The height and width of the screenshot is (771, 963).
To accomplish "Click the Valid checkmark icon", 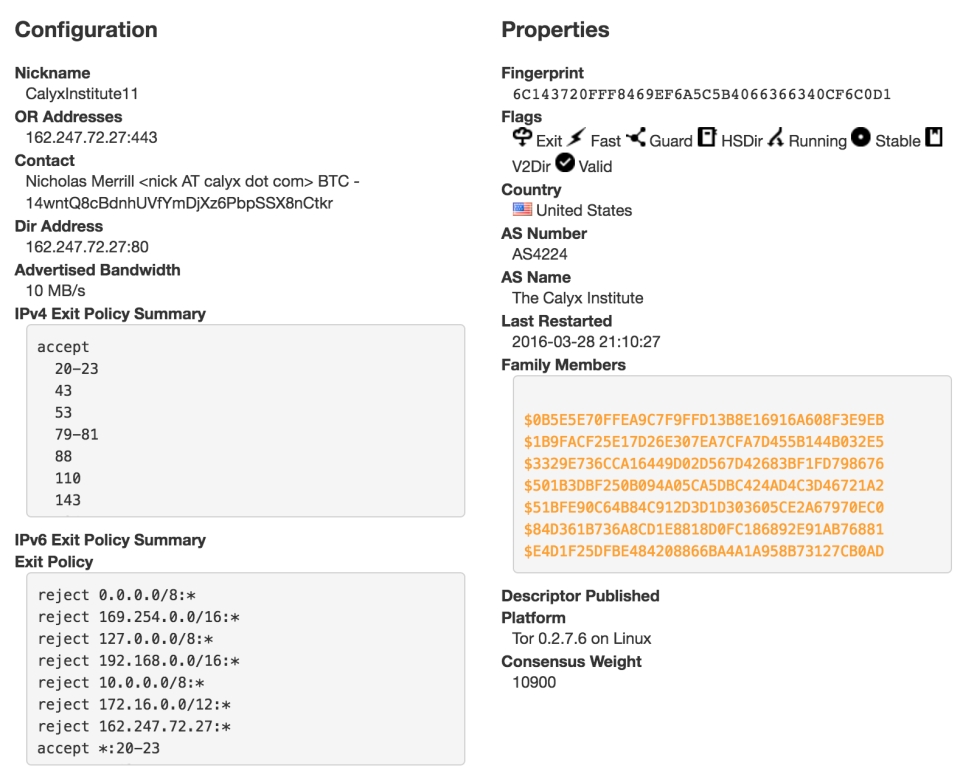I will (564, 164).
